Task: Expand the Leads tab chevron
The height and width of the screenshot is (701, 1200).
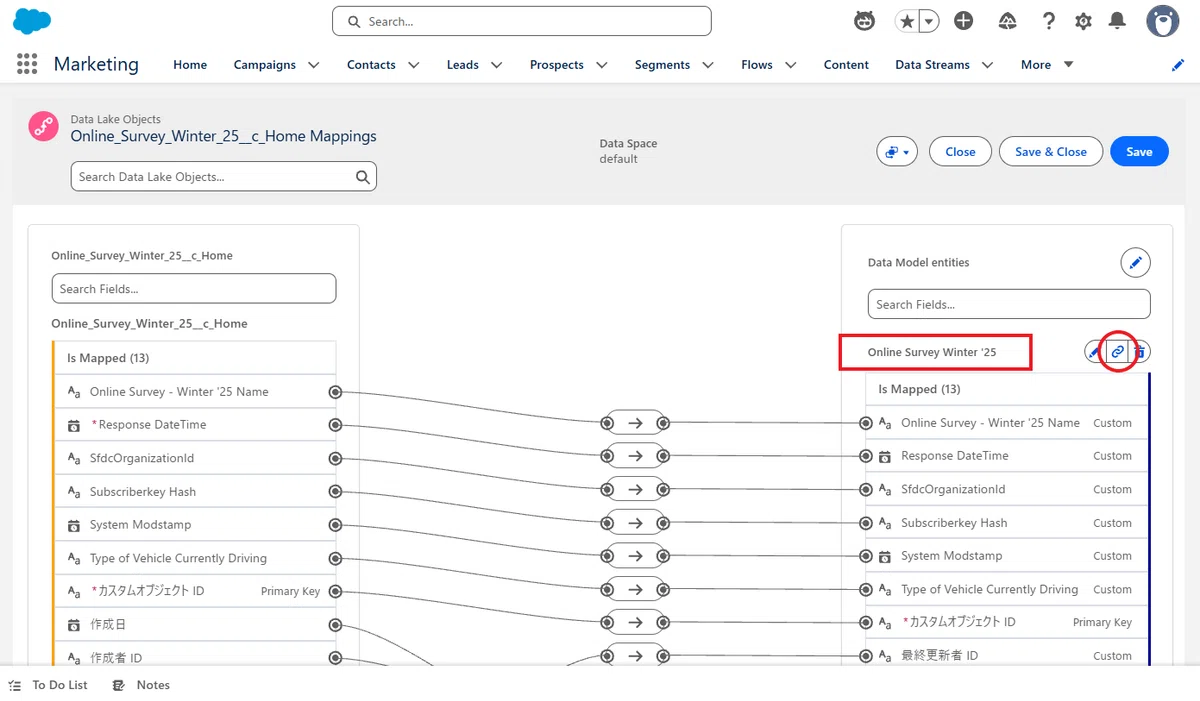Action: pos(497,65)
